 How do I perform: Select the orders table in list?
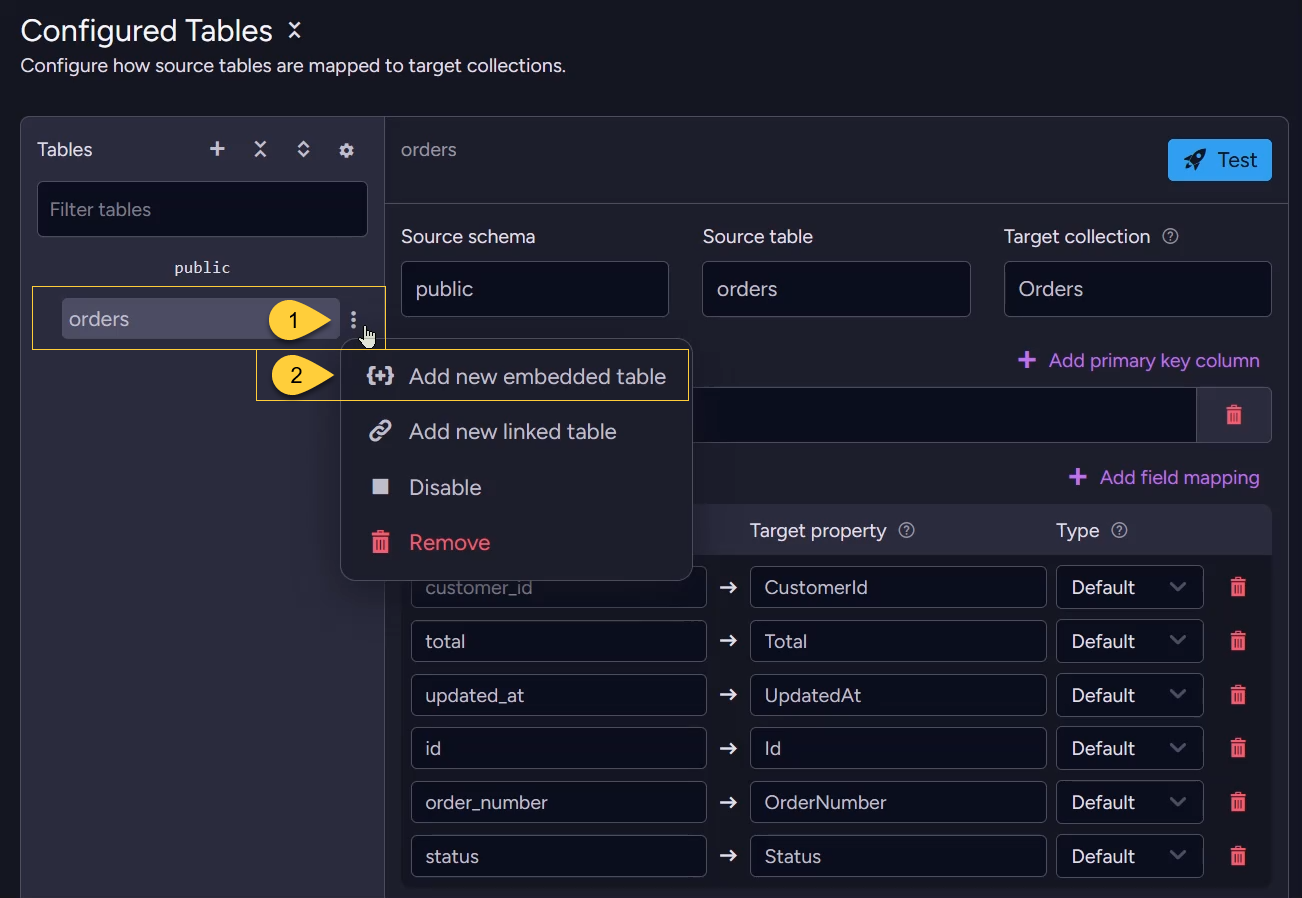pos(200,319)
